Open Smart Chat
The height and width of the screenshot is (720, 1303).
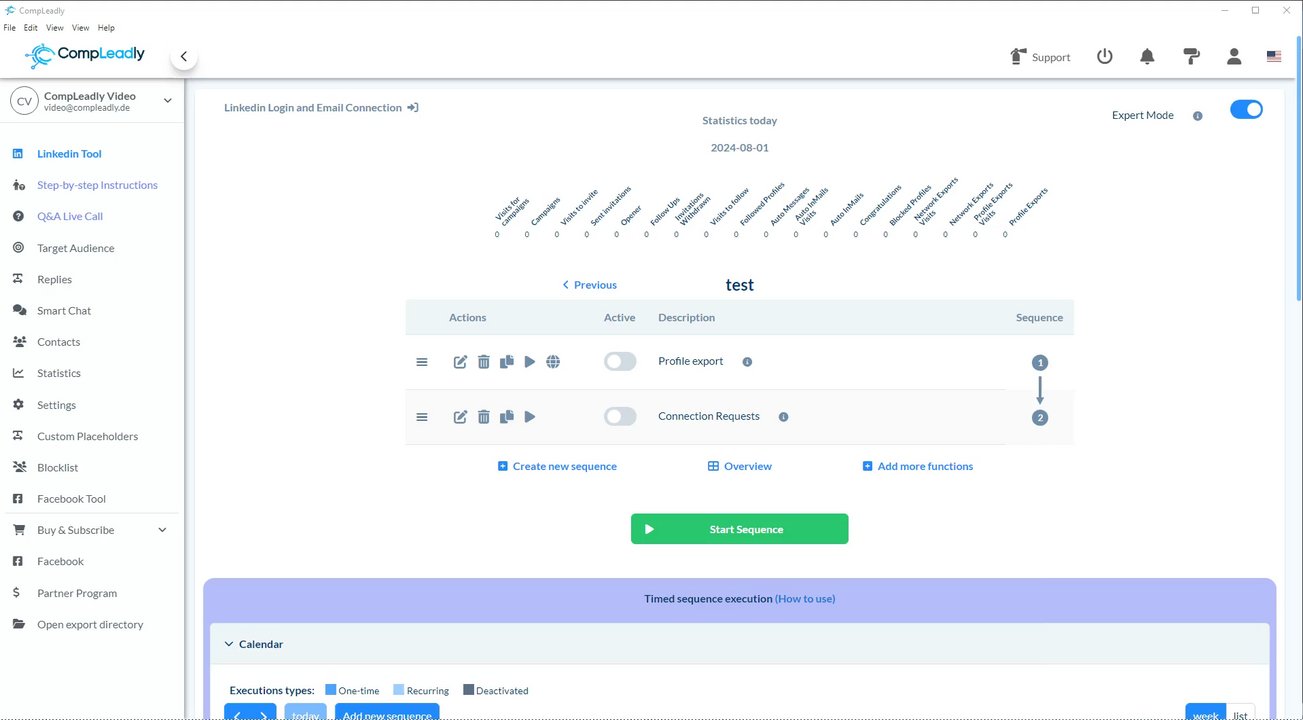(x=64, y=311)
